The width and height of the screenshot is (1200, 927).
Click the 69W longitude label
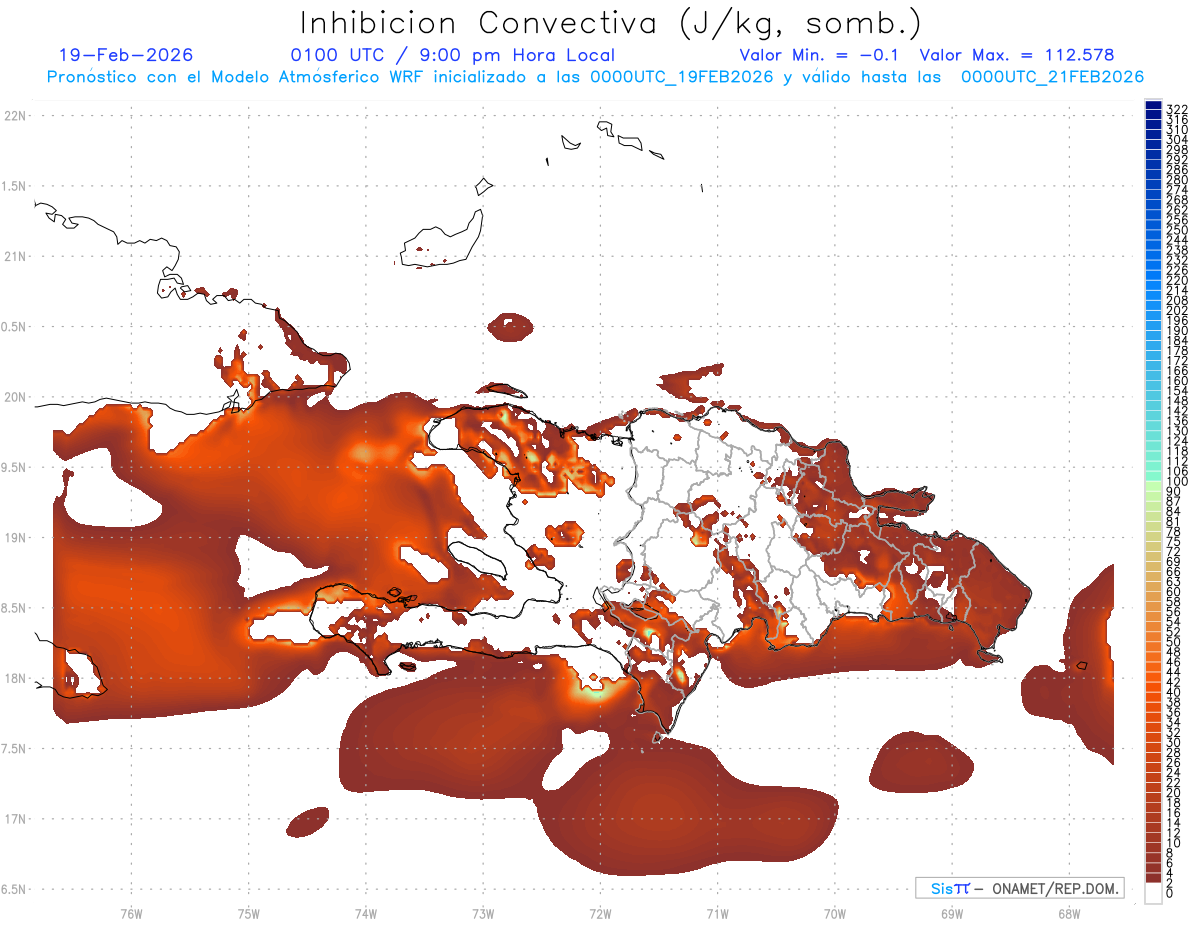[951, 913]
